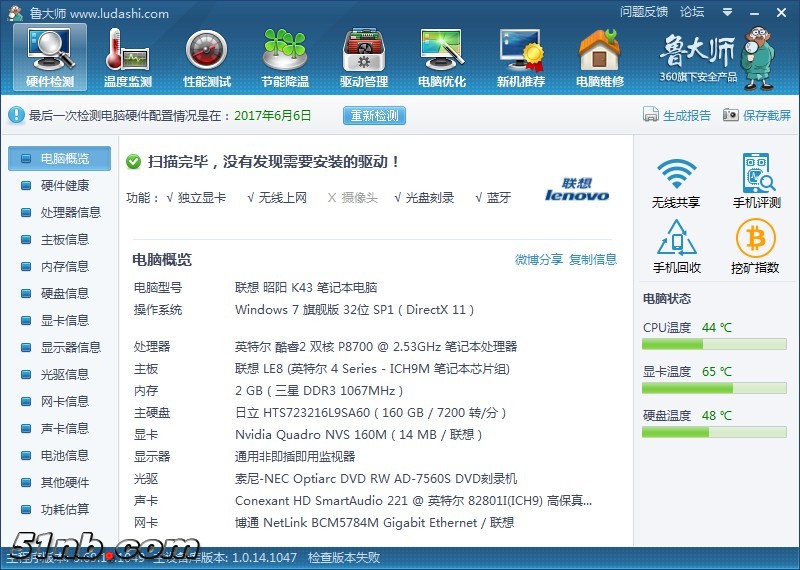Open the 硬件检测 hardware detection tab
The width and height of the screenshot is (800, 570).
[x=50, y=57]
